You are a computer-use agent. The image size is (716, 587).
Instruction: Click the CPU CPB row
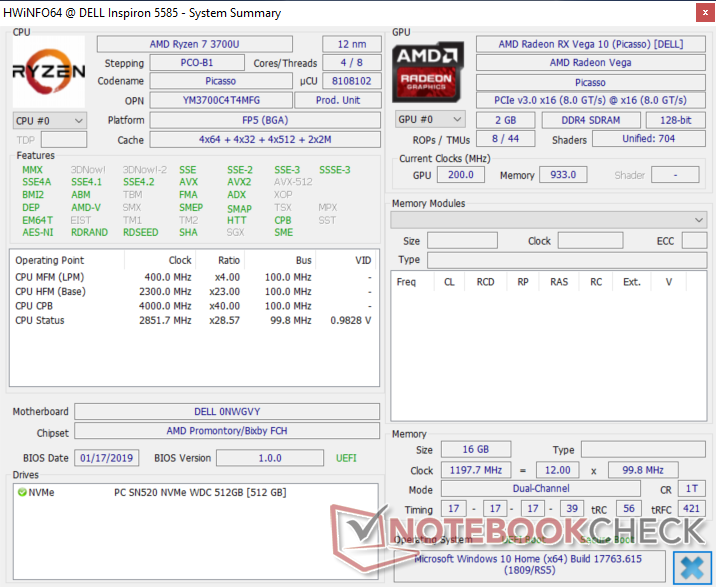194,306
